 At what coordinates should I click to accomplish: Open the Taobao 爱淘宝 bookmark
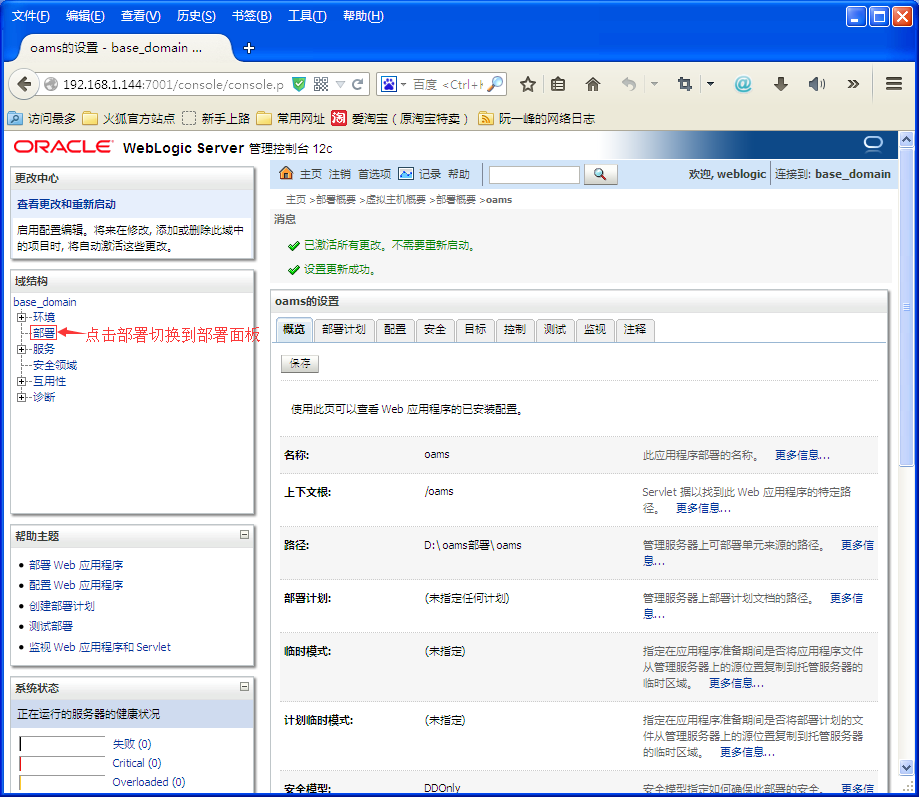pos(400,118)
